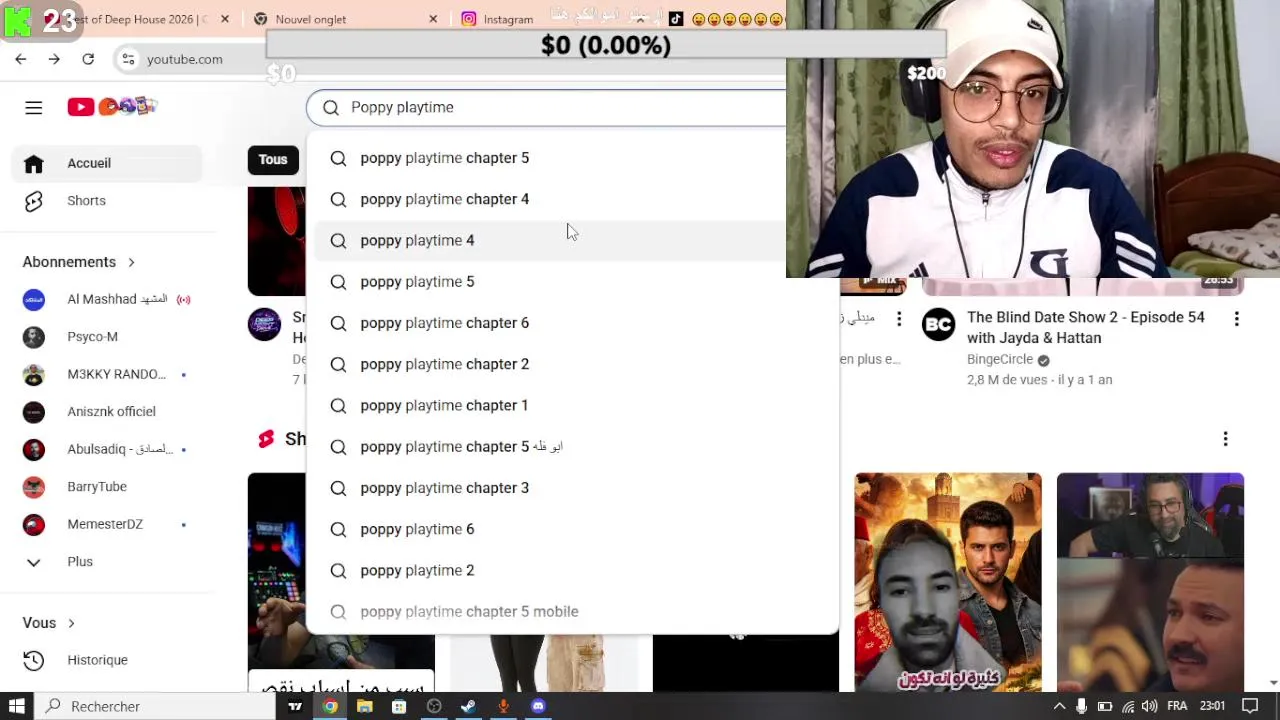Choose suggestion poppy playtime chapter 3

(572, 488)
